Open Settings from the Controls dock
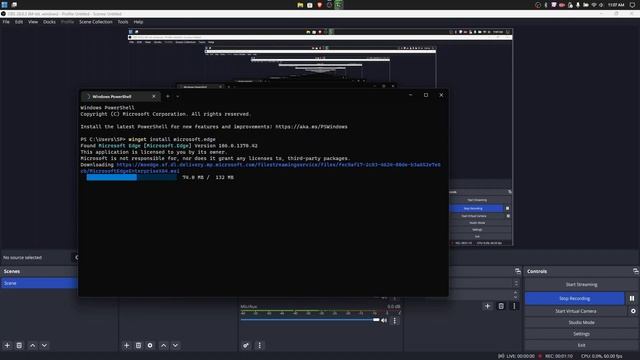 tap(581, 334)
